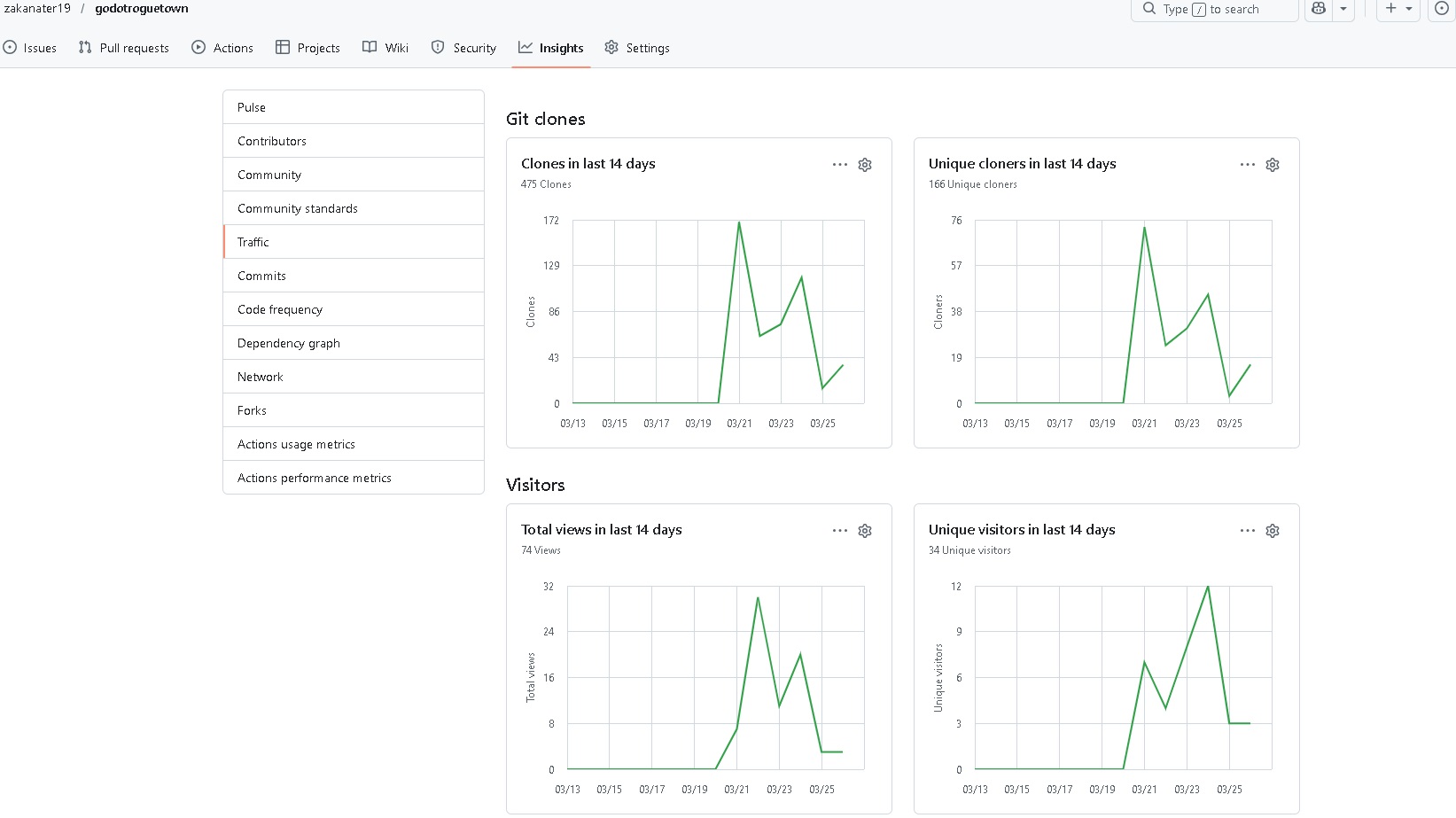Open gear settings for Total views chart
1456x818 pixels.
point(865,531)
